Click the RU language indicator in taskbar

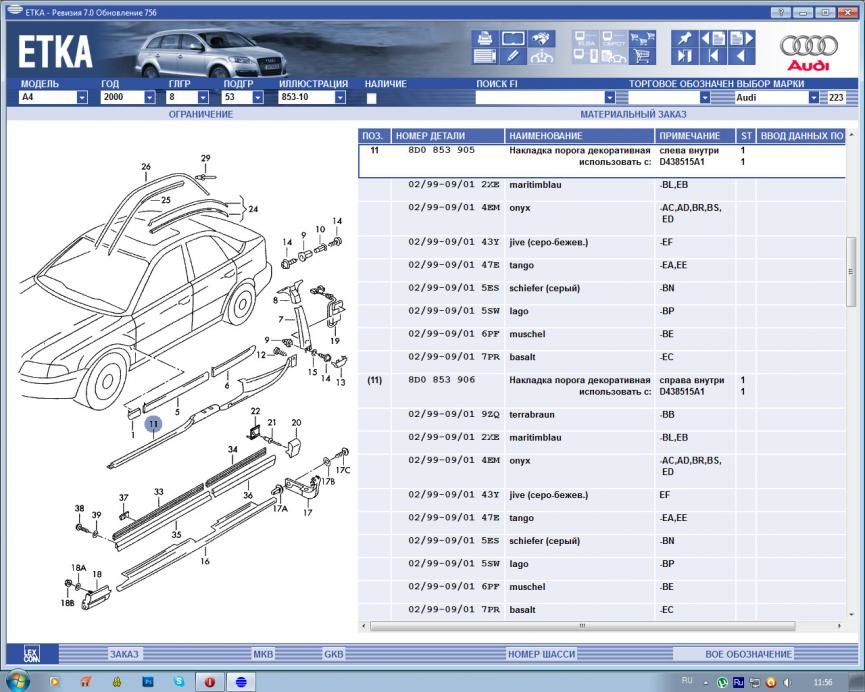687,681
